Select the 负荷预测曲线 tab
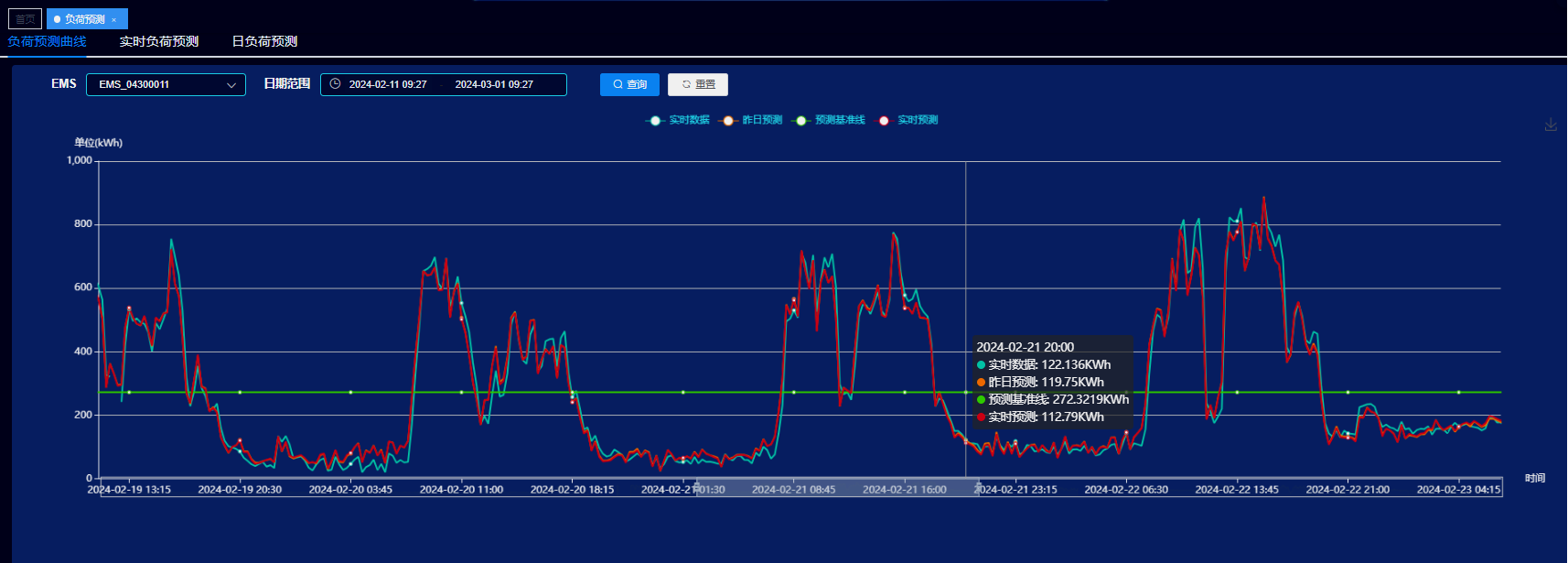1568x563 pixels. (47, 41)
